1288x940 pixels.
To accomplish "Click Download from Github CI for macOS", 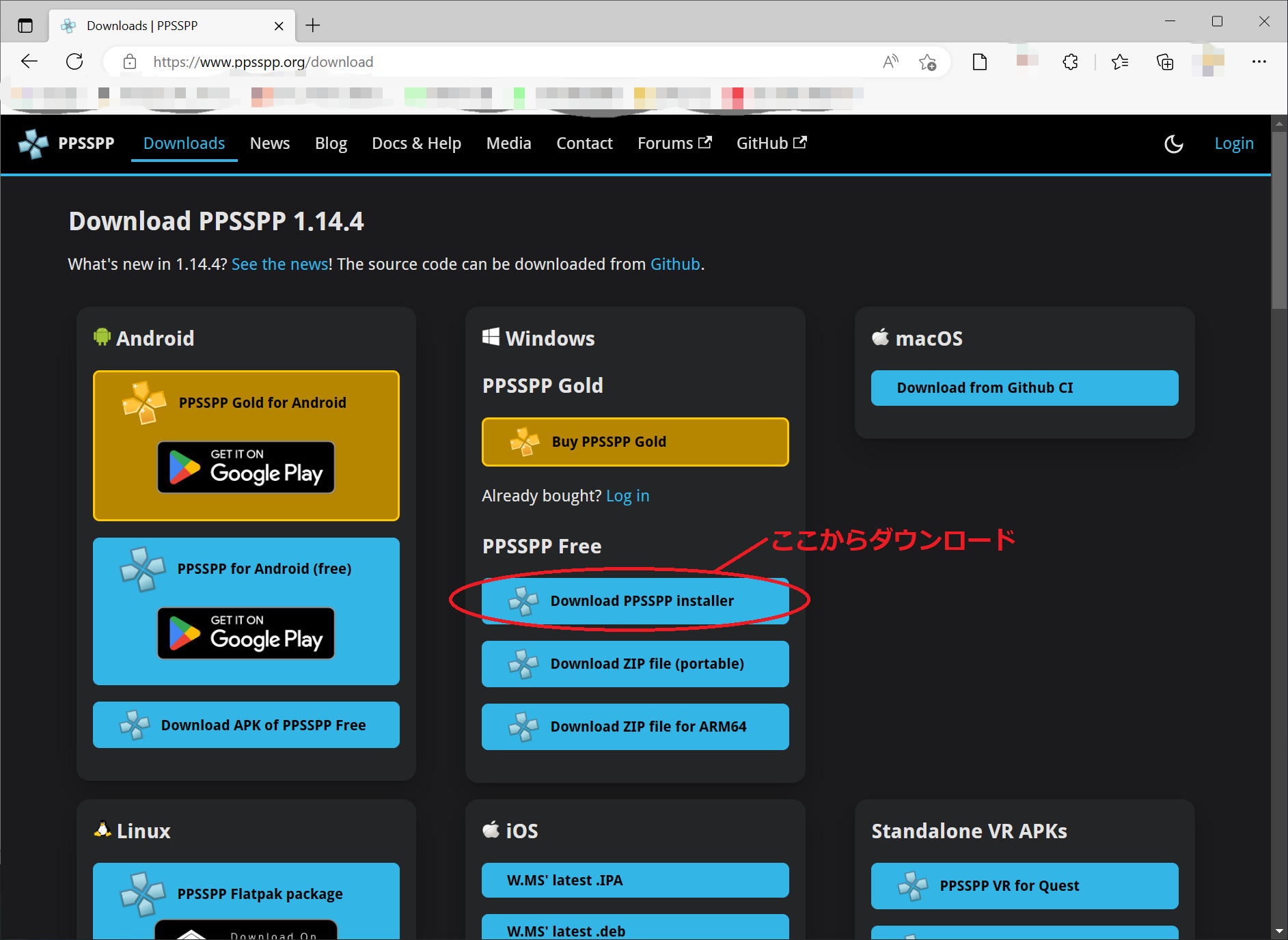I will 1024,388.
